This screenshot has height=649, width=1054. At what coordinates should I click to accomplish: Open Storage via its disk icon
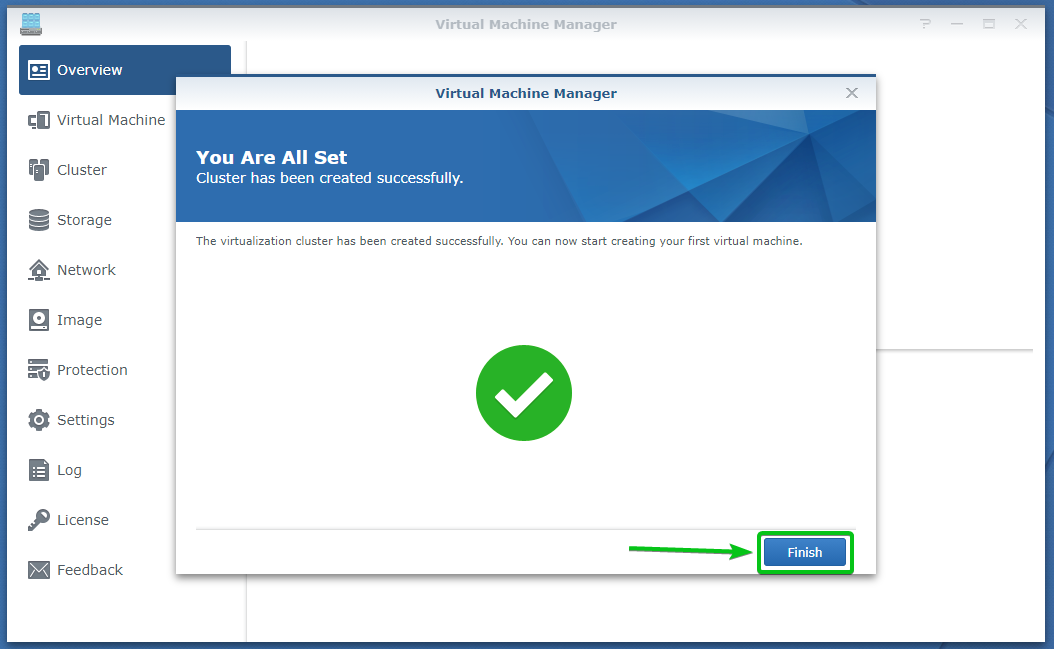point(39,220)
